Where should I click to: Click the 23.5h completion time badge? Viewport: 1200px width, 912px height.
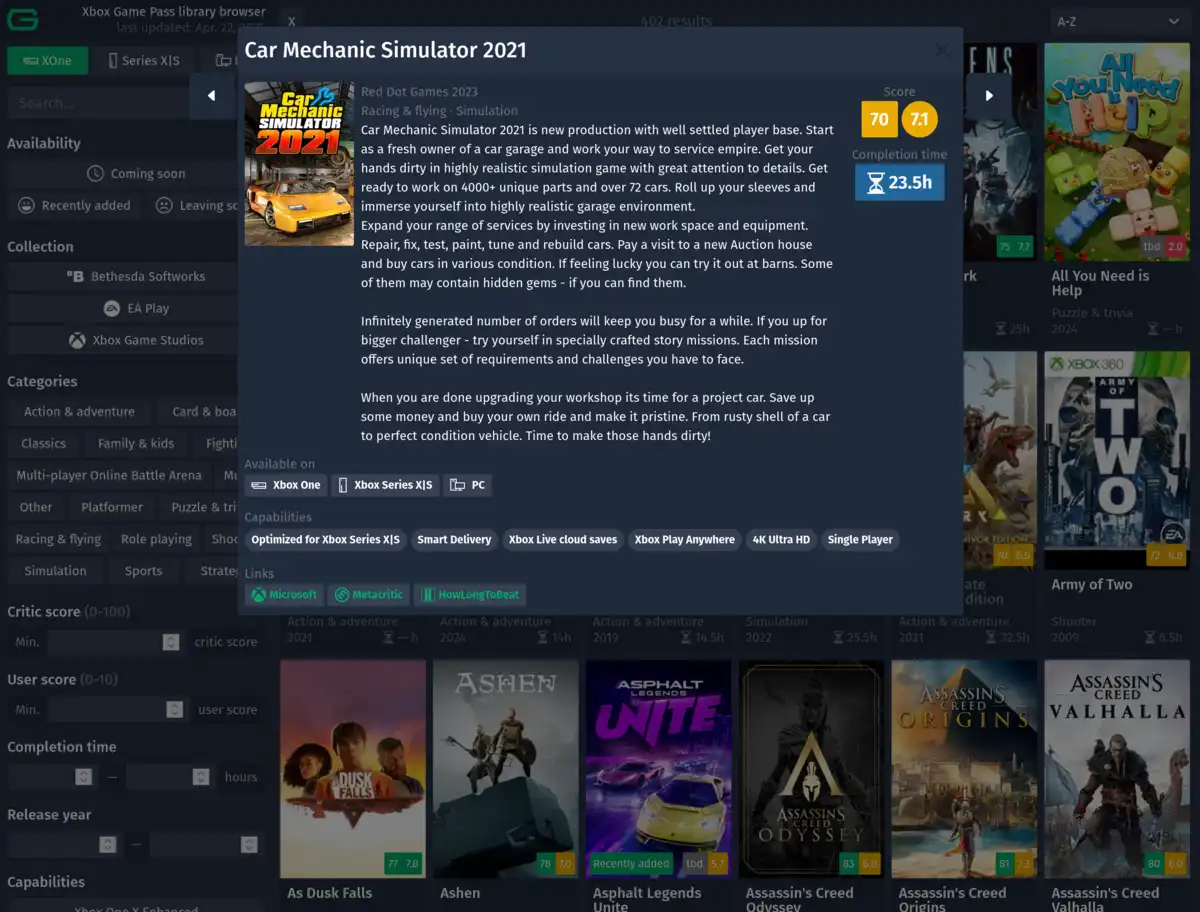click(899, 183)
